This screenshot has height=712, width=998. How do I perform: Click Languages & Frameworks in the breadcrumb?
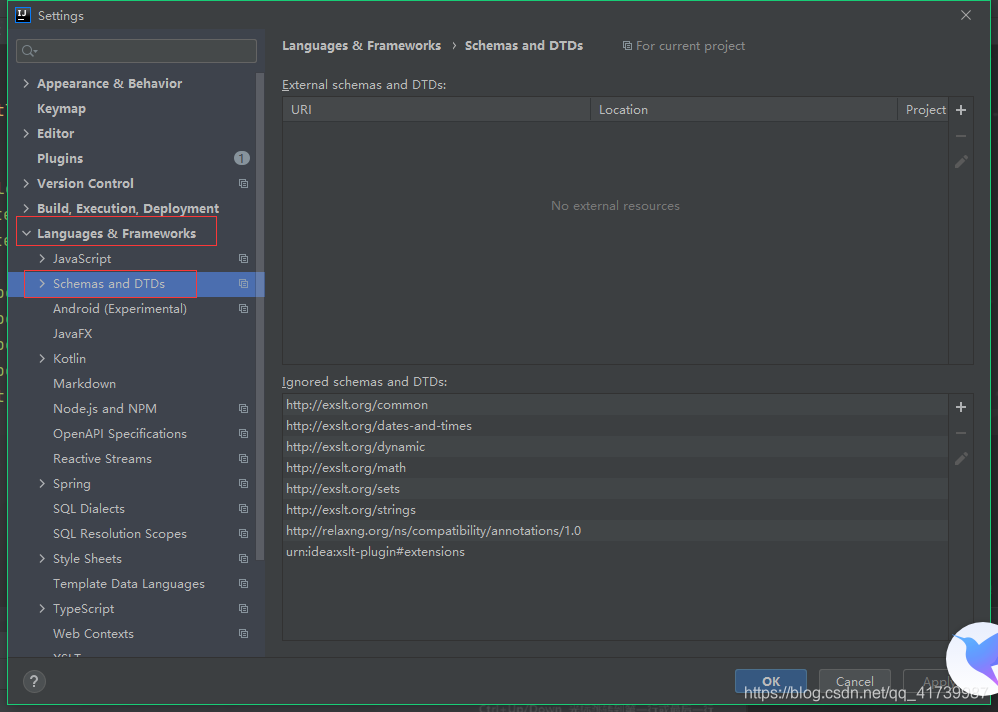point(362,46)
